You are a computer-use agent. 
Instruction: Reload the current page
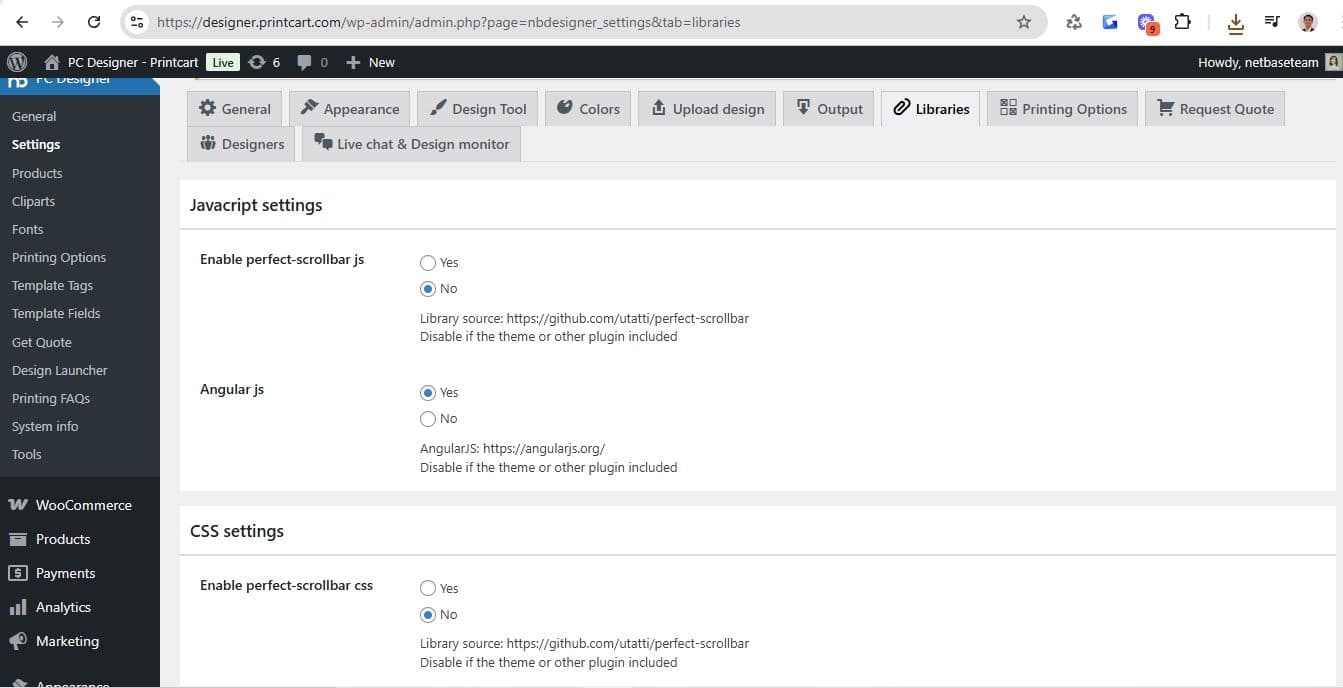94,22
